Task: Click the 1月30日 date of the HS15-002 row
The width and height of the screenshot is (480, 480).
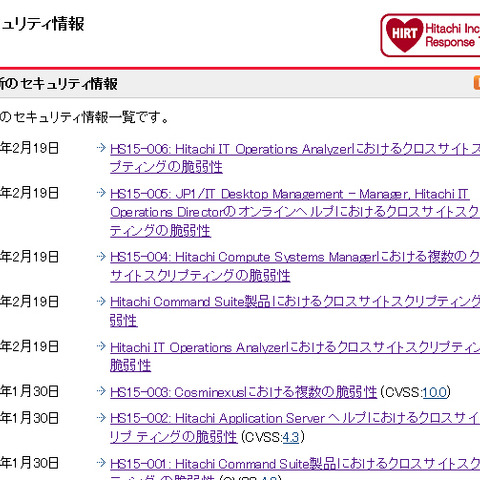Action: tap(29, 418)
